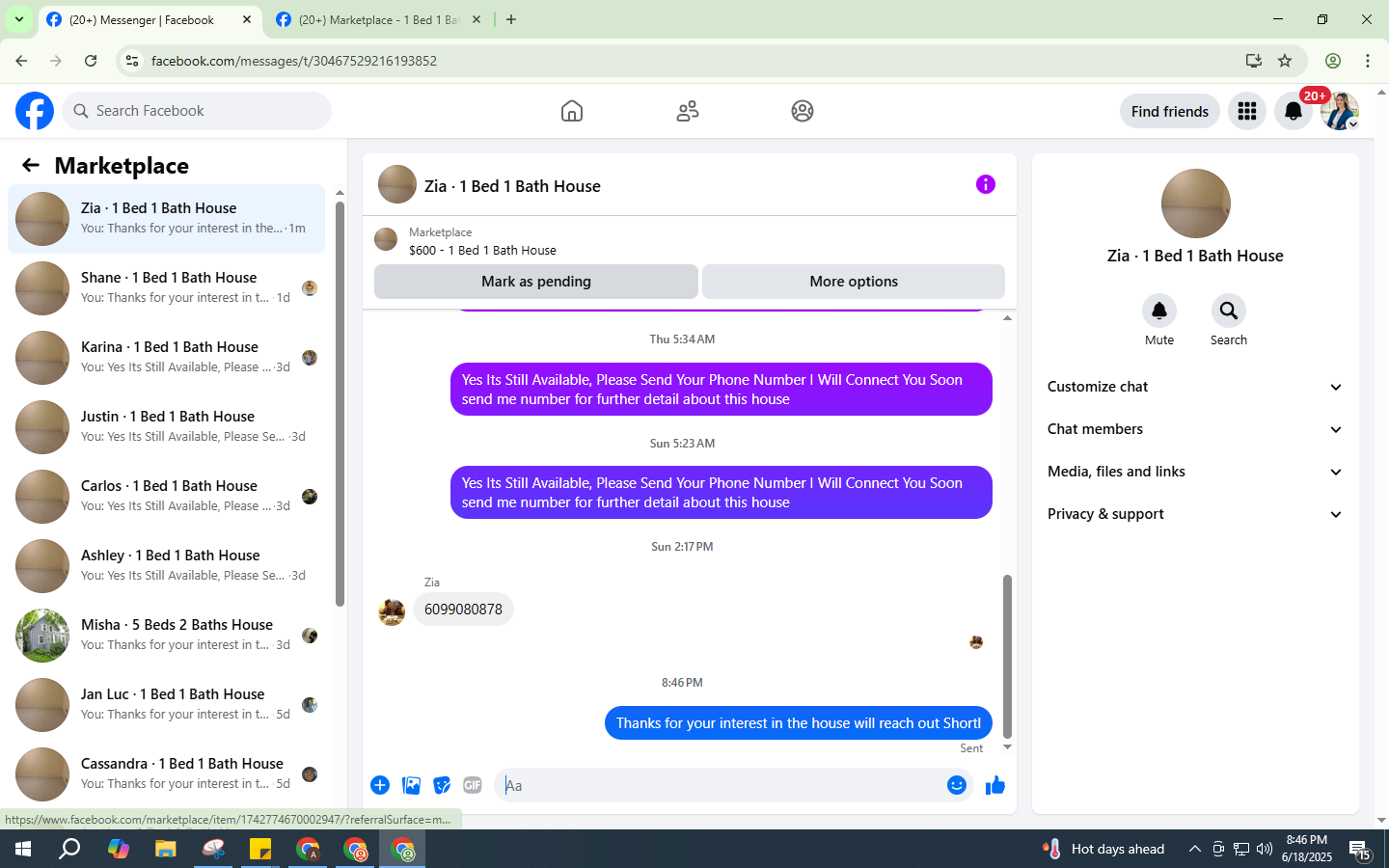Viewport: 1389px width, 868px height.
Task: Open the Home feed icon
Action: pos(572,111)
